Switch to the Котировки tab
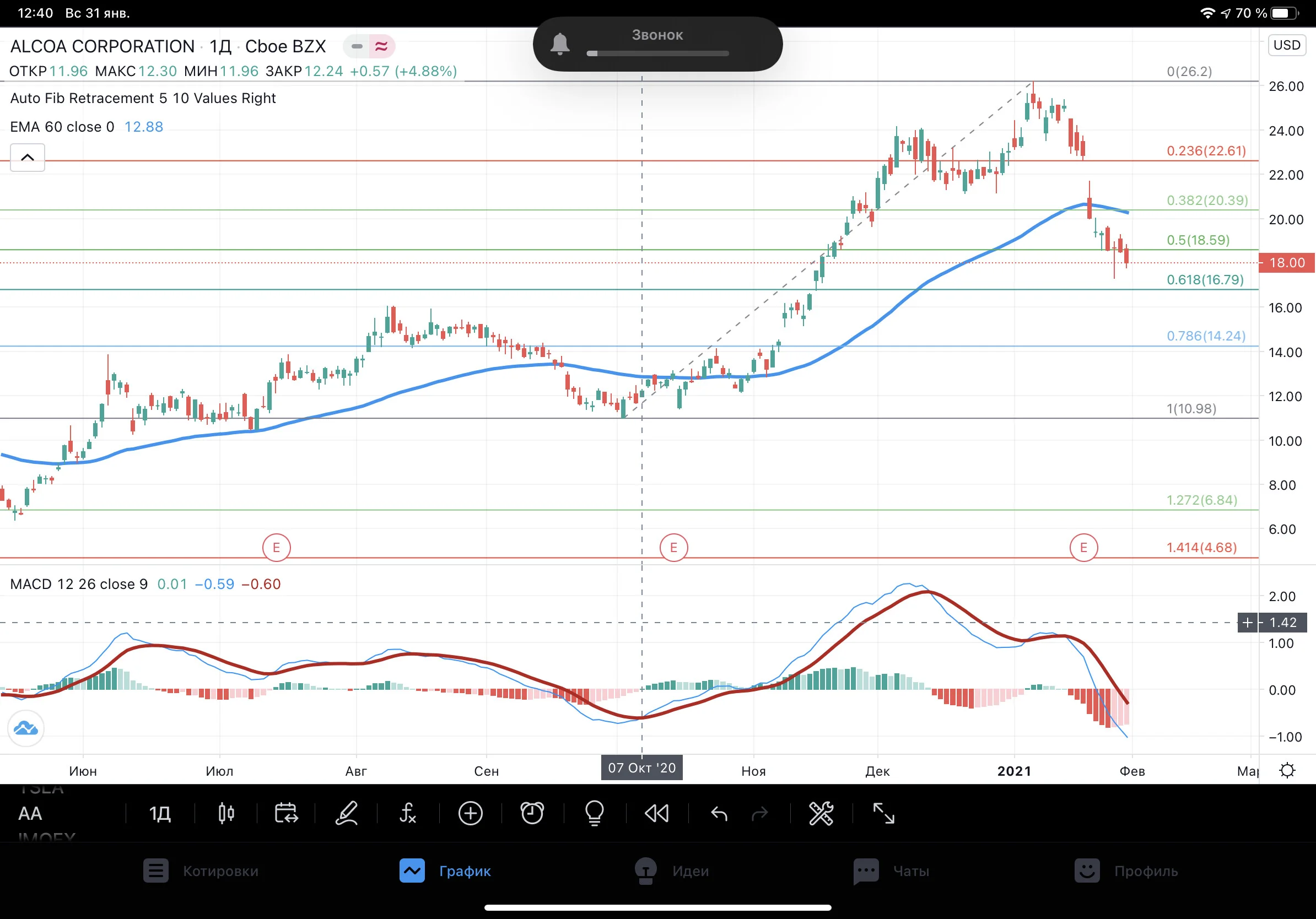Viewport: 1316px width, 919px height. pyautogui.click(x=201, y=871)
